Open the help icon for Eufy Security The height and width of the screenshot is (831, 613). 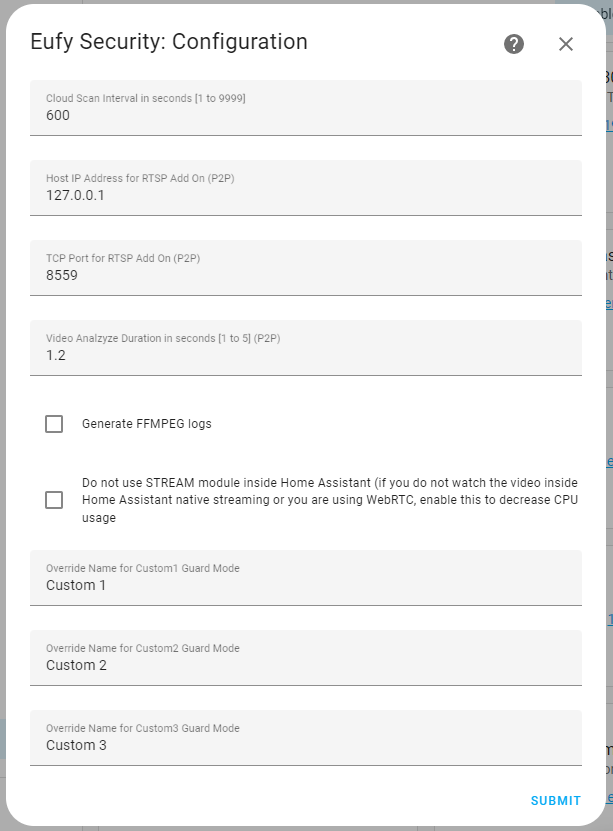tap(514, 44)
